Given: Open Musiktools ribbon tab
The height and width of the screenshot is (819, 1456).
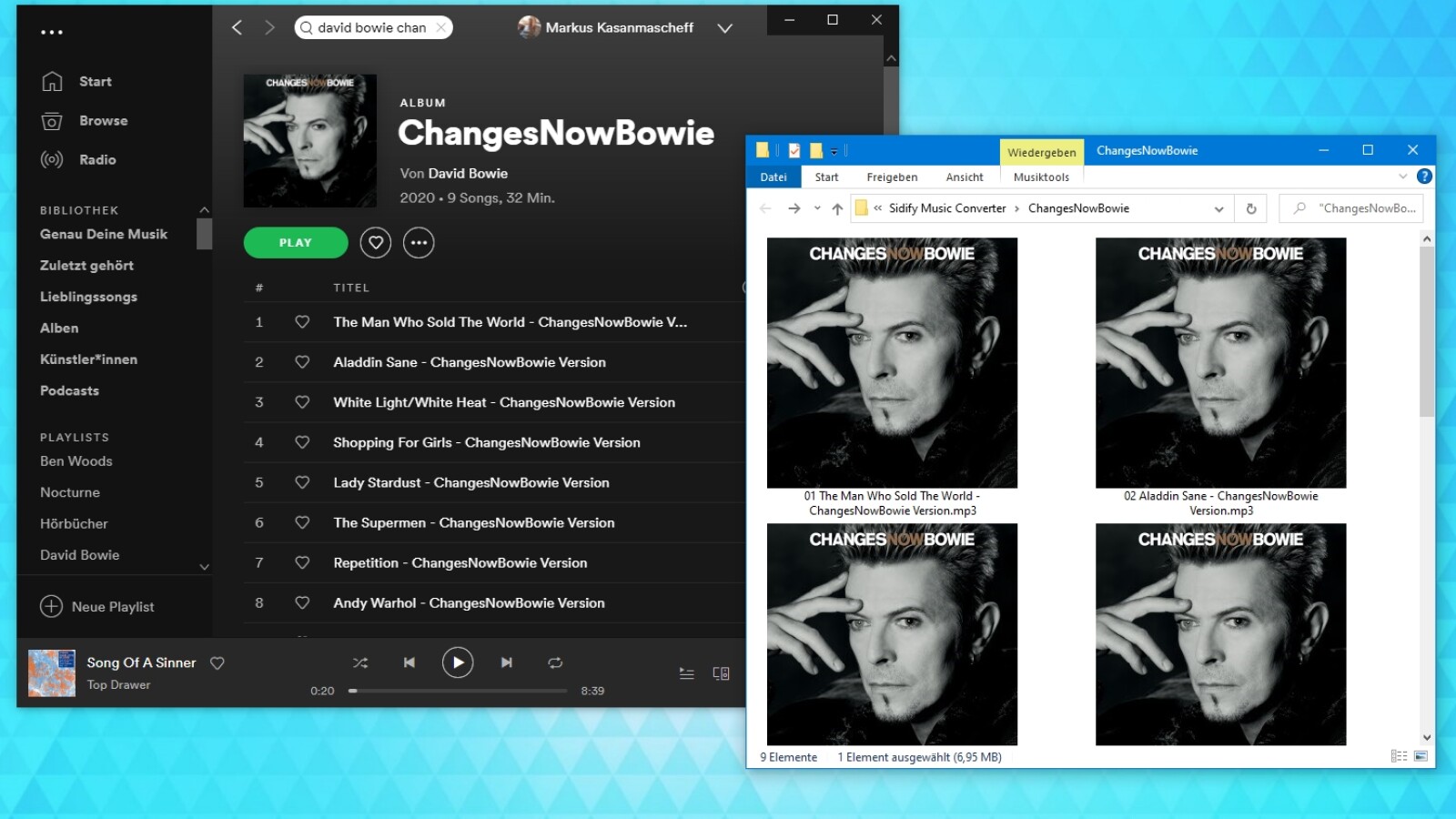Looking at the screenshot, I should [x=1041, y=177].
